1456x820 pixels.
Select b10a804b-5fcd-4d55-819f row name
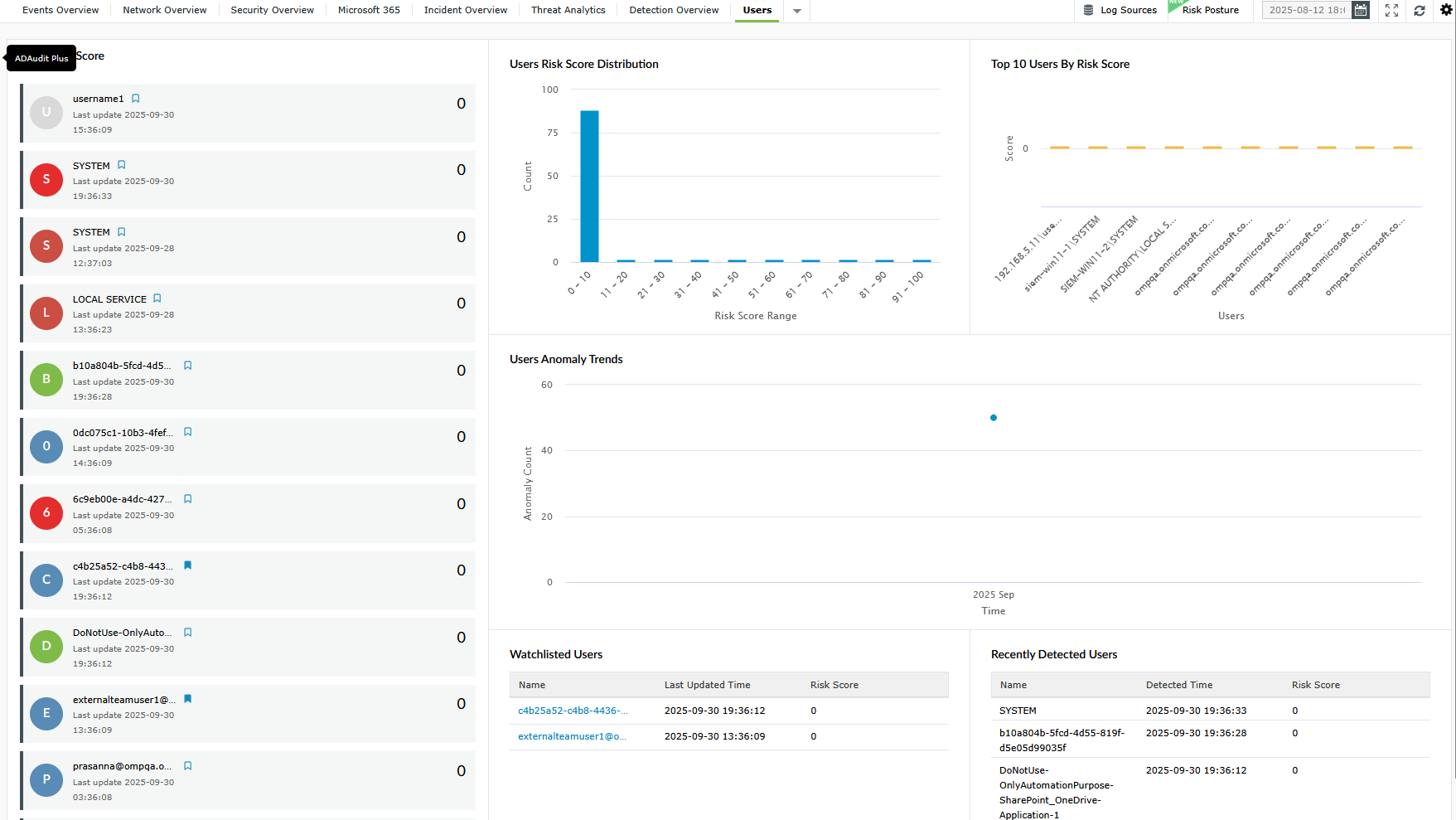(x=1062, y=740)
